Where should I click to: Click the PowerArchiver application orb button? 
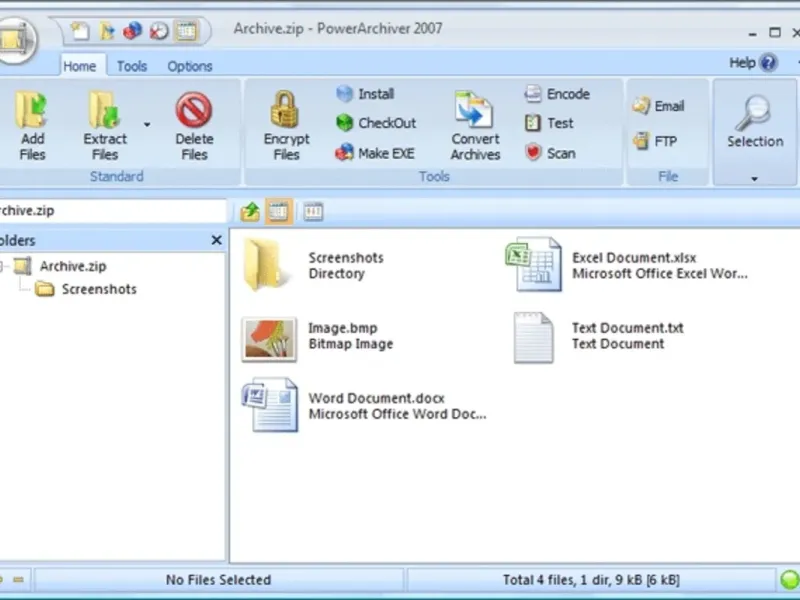click(x=16, y=41)
